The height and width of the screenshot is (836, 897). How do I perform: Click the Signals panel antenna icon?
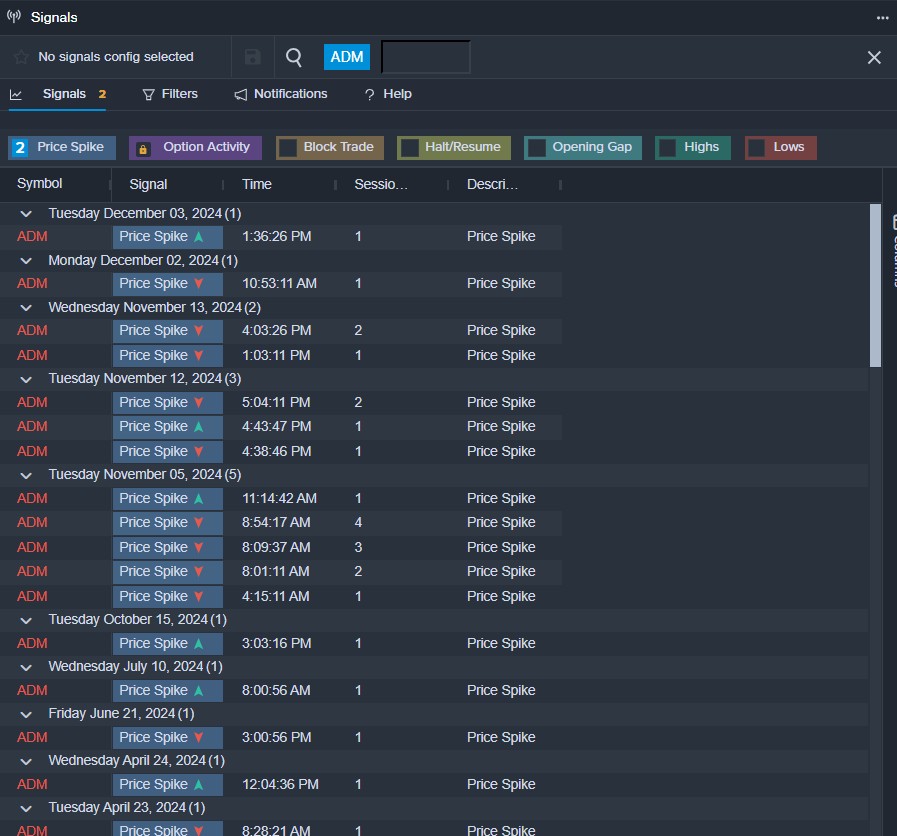coord(14,17)
